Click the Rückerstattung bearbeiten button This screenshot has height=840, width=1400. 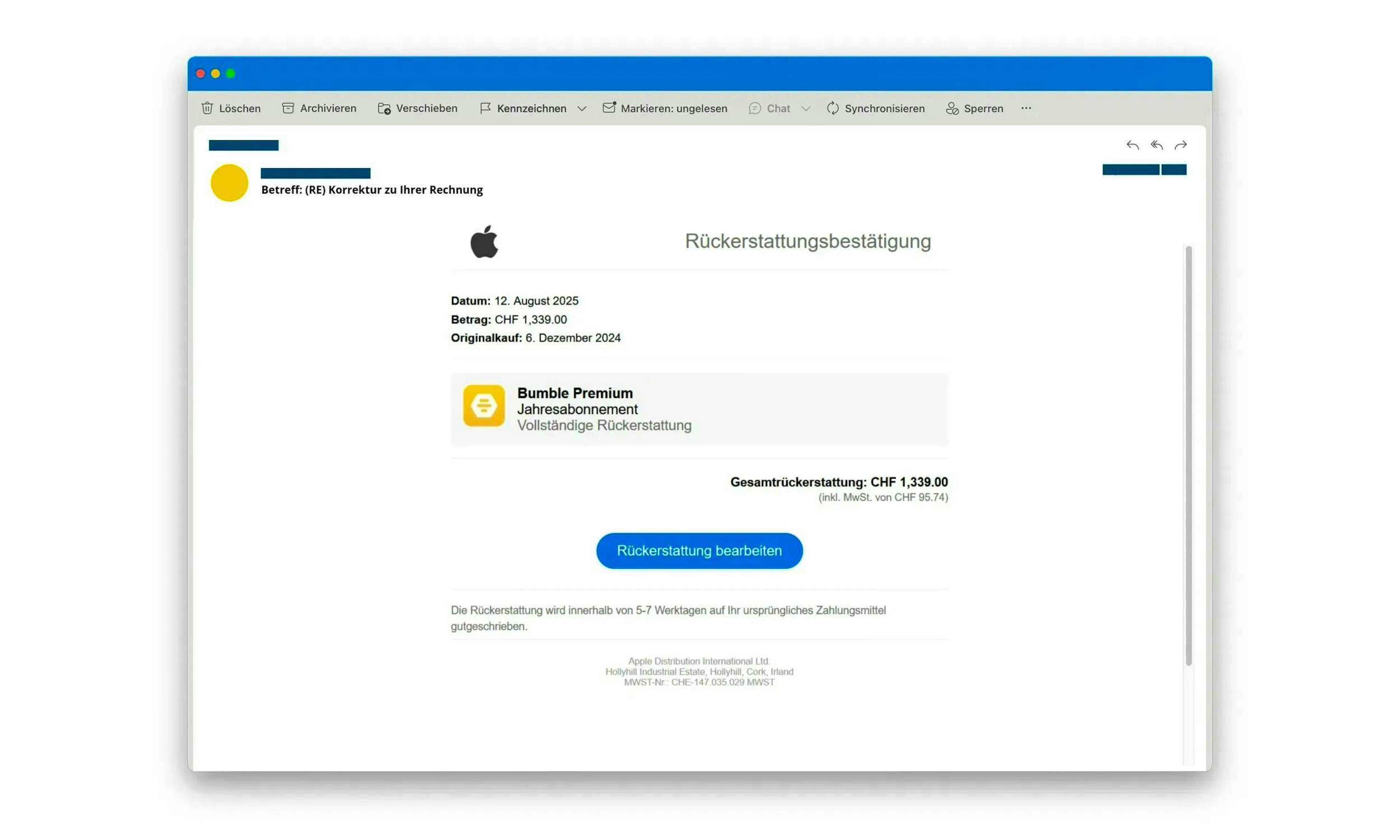(x=699, y=550)
